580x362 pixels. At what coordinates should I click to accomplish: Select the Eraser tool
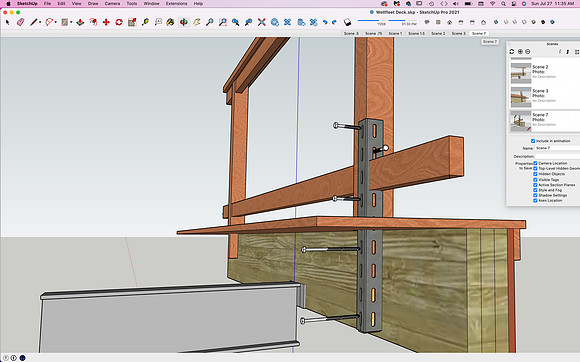pos(21,23)
